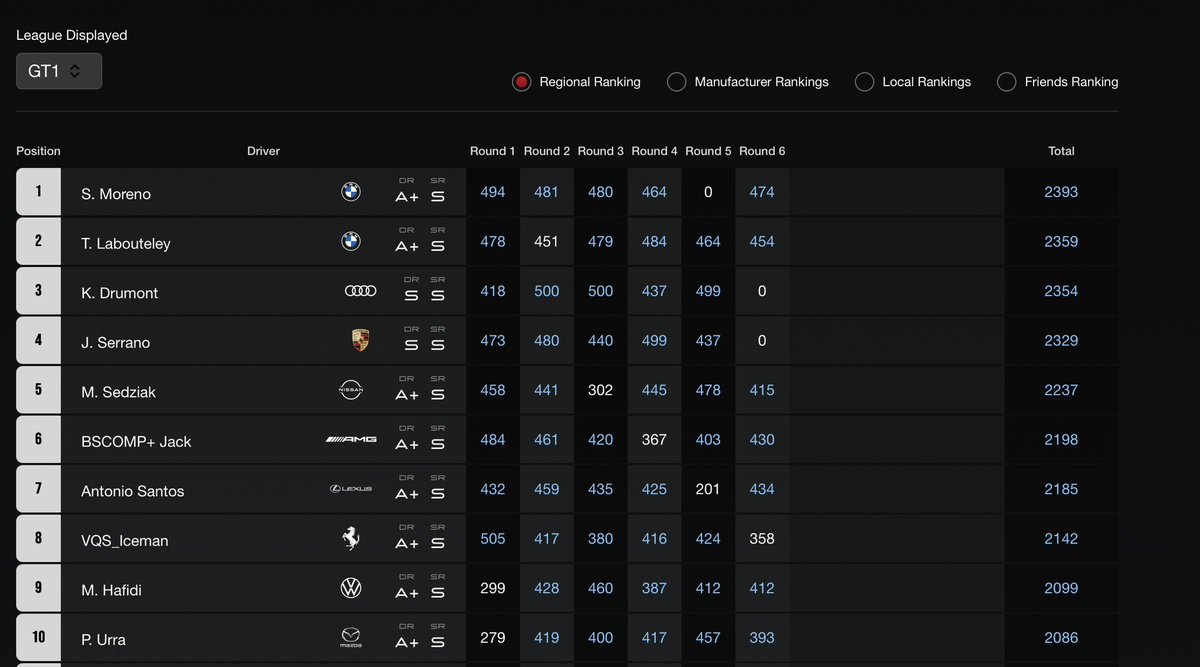Viewport: 1200px width, 667px height.
Task: Select the Manufacturer Rankings radio button
Action: pyautogui.click(x=676, y=82)
